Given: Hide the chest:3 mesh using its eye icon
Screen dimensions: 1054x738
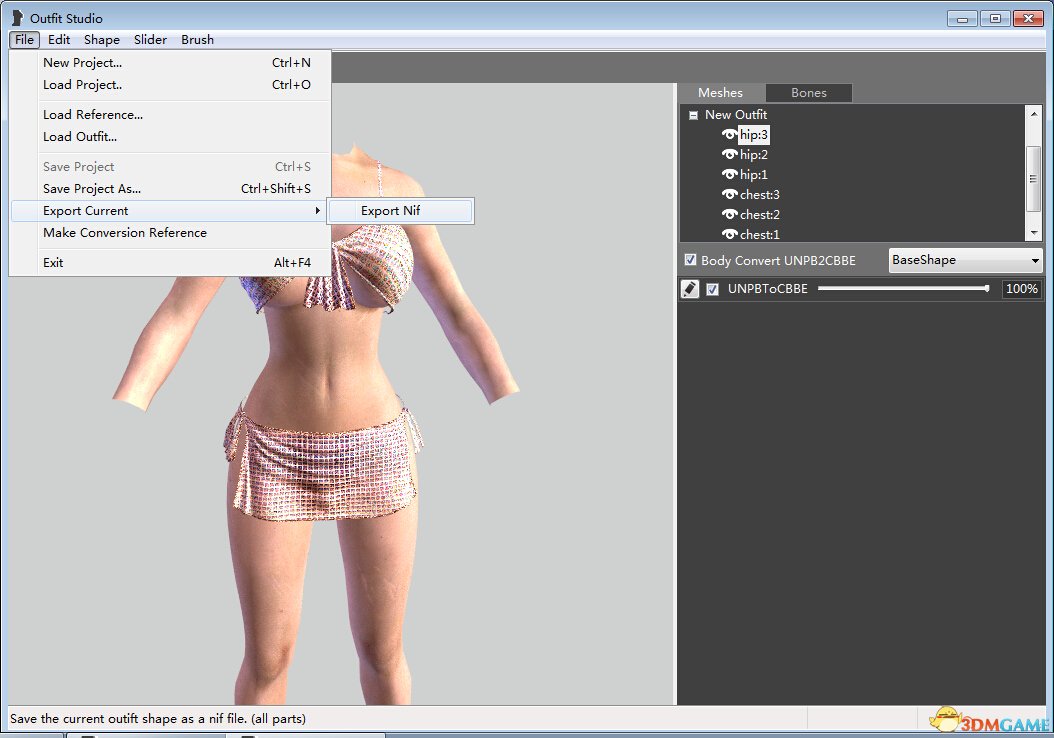Looking at the screenshot, I should tap(729, 195).
